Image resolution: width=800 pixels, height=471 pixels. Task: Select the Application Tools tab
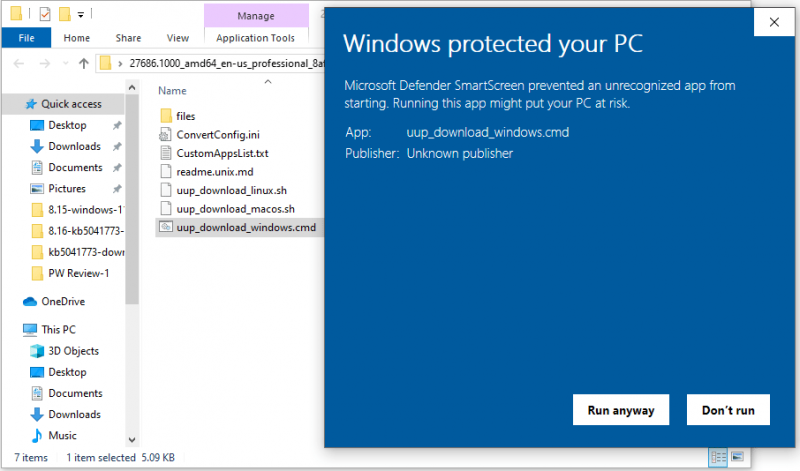pyautogui.click(x=256, y=38)
